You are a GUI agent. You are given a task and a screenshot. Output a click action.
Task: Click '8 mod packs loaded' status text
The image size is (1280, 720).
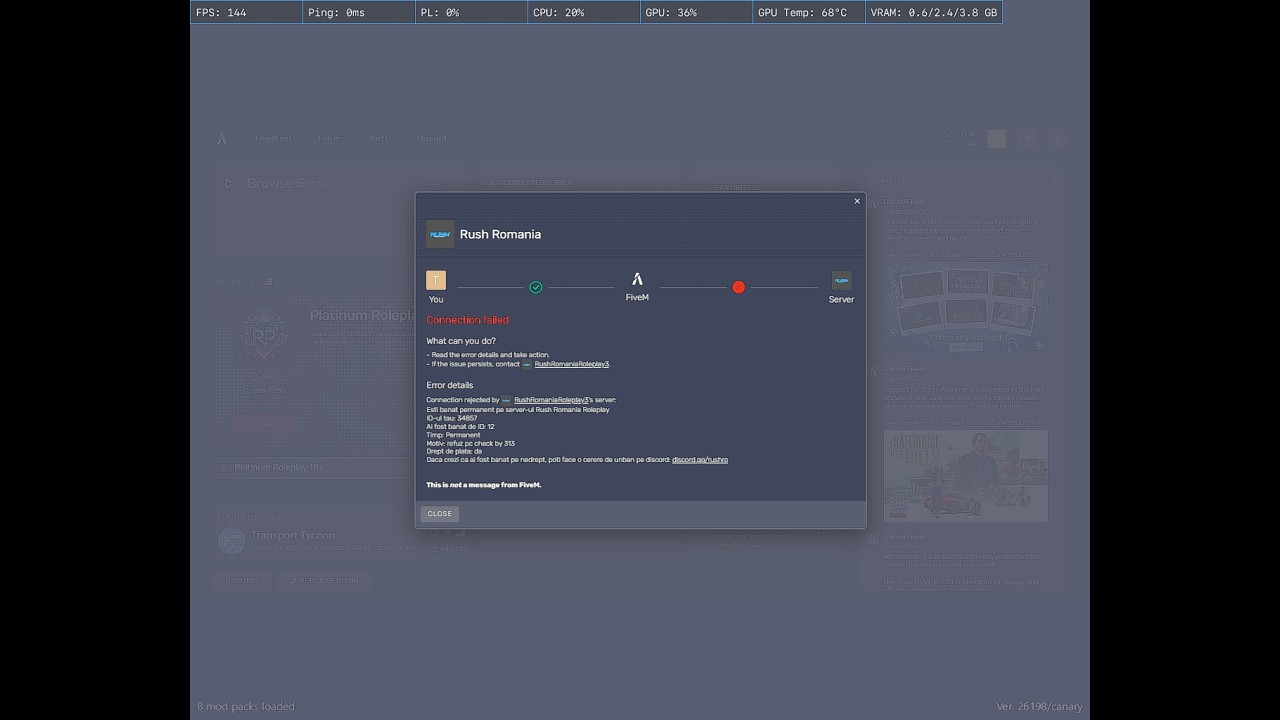(246, 706)
